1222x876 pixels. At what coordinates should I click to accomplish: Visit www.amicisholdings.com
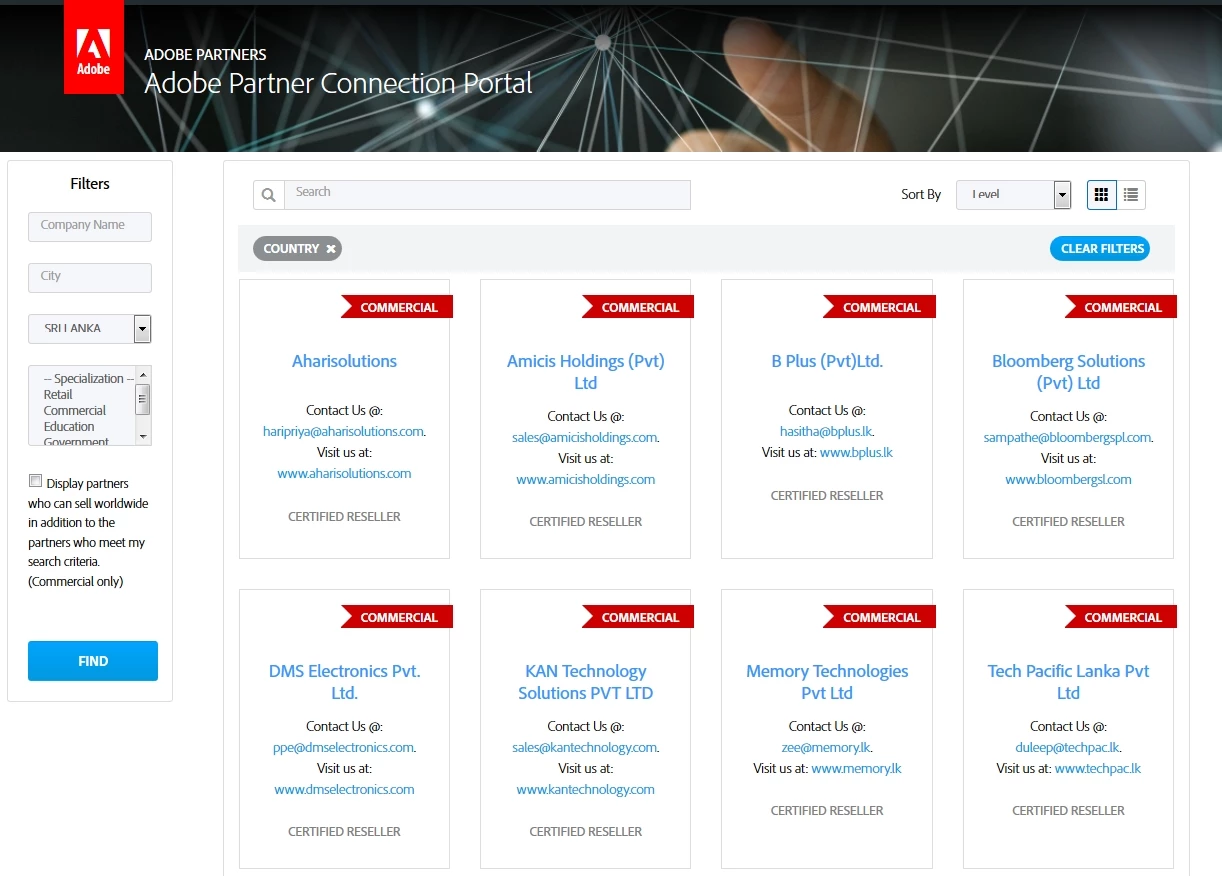pyautogui.click(x=586, y=479)
